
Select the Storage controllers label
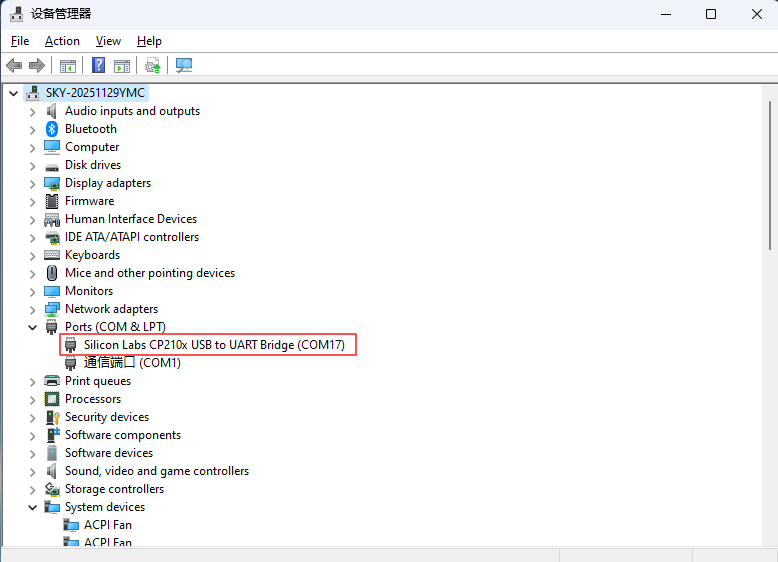[x=114, y=489]
